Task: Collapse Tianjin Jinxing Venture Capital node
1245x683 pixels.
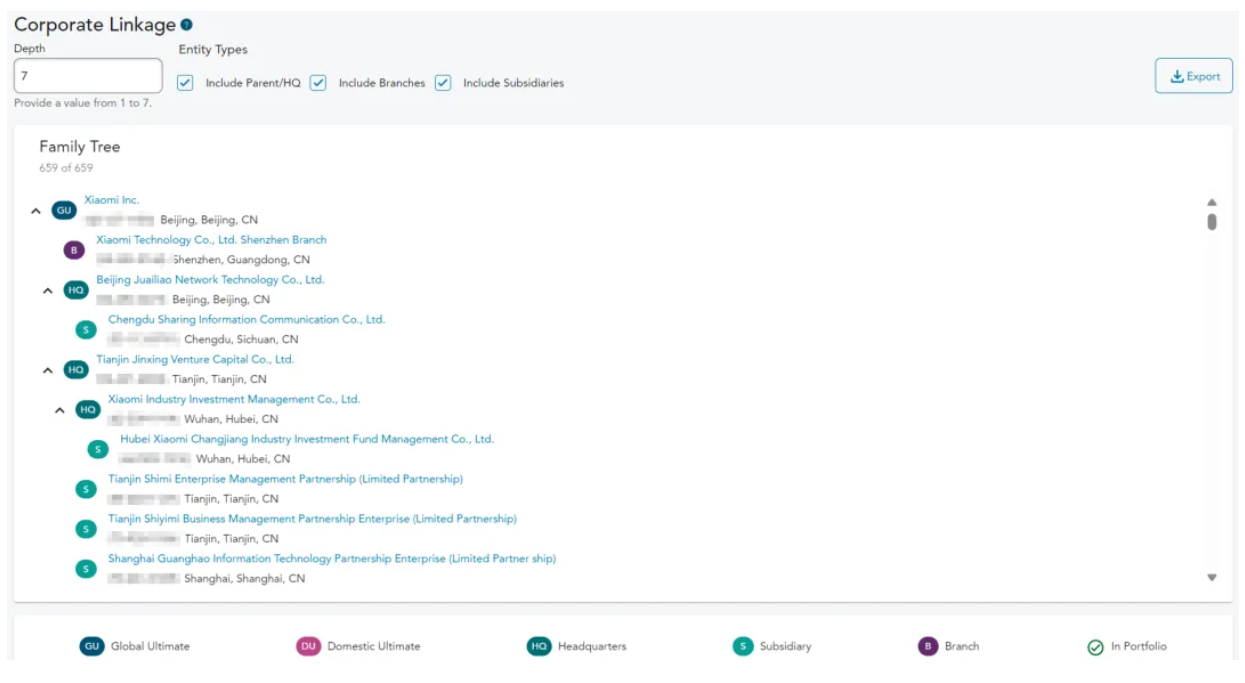Action: click(48, 370)
